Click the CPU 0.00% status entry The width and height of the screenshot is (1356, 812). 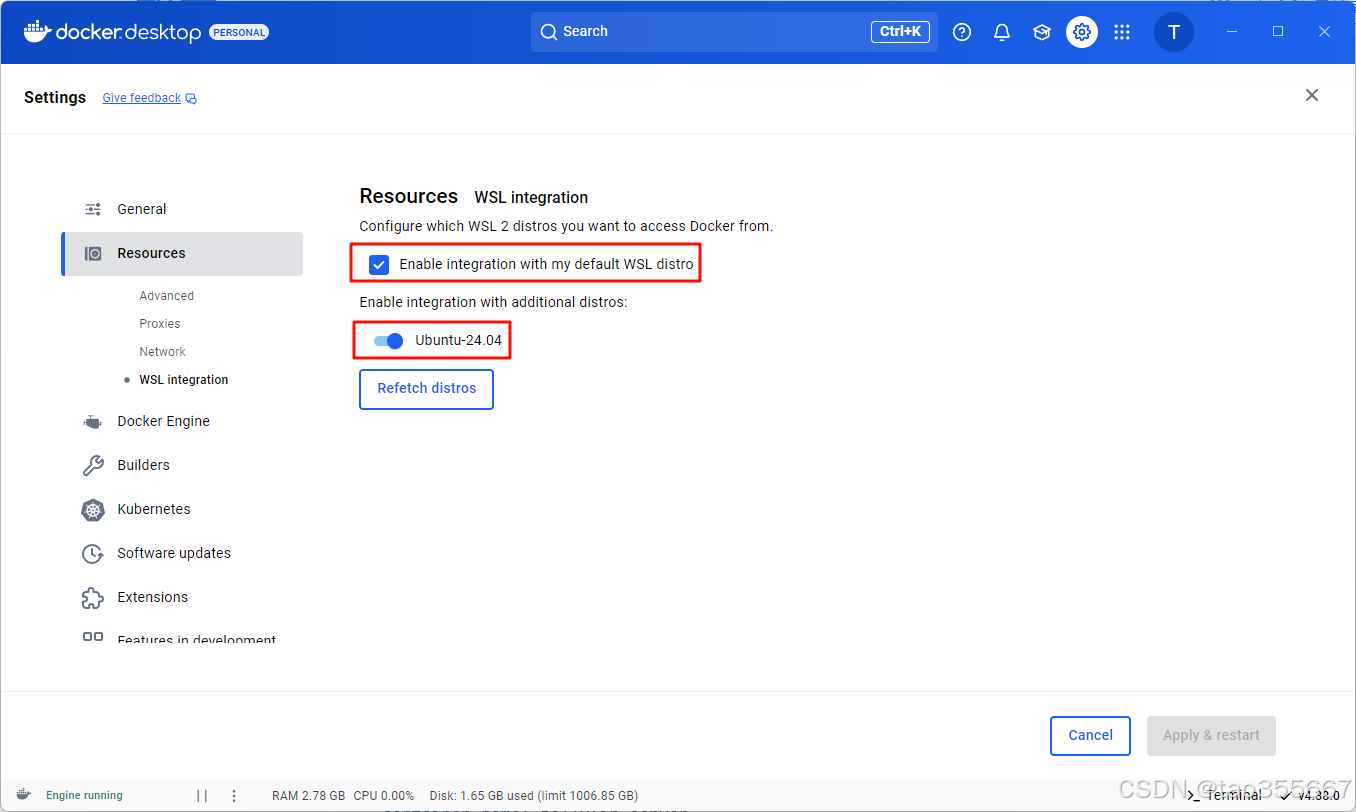(x=384, y=796)
